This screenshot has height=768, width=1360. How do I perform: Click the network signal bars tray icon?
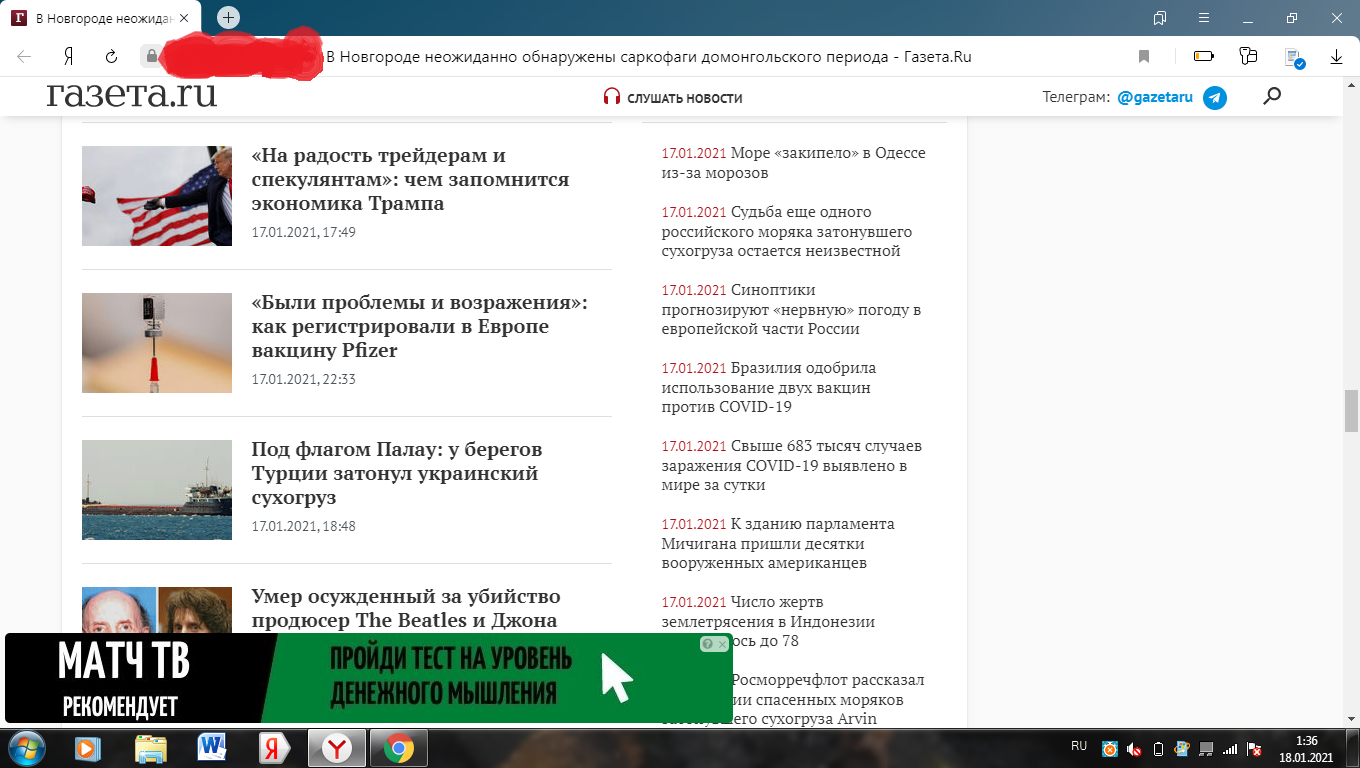1230,749
